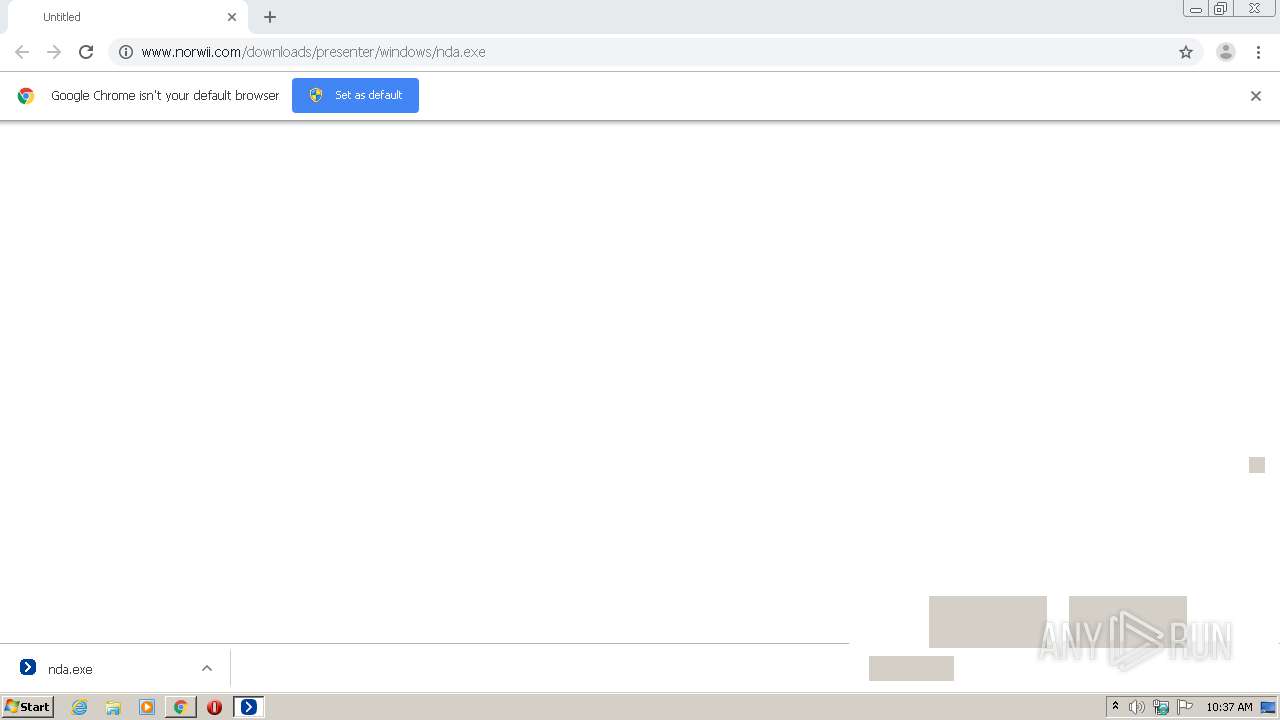Open Windows Explorer folder icon in taskbar
This screenshot has width=1280, height=720.
tap(113, 707)
